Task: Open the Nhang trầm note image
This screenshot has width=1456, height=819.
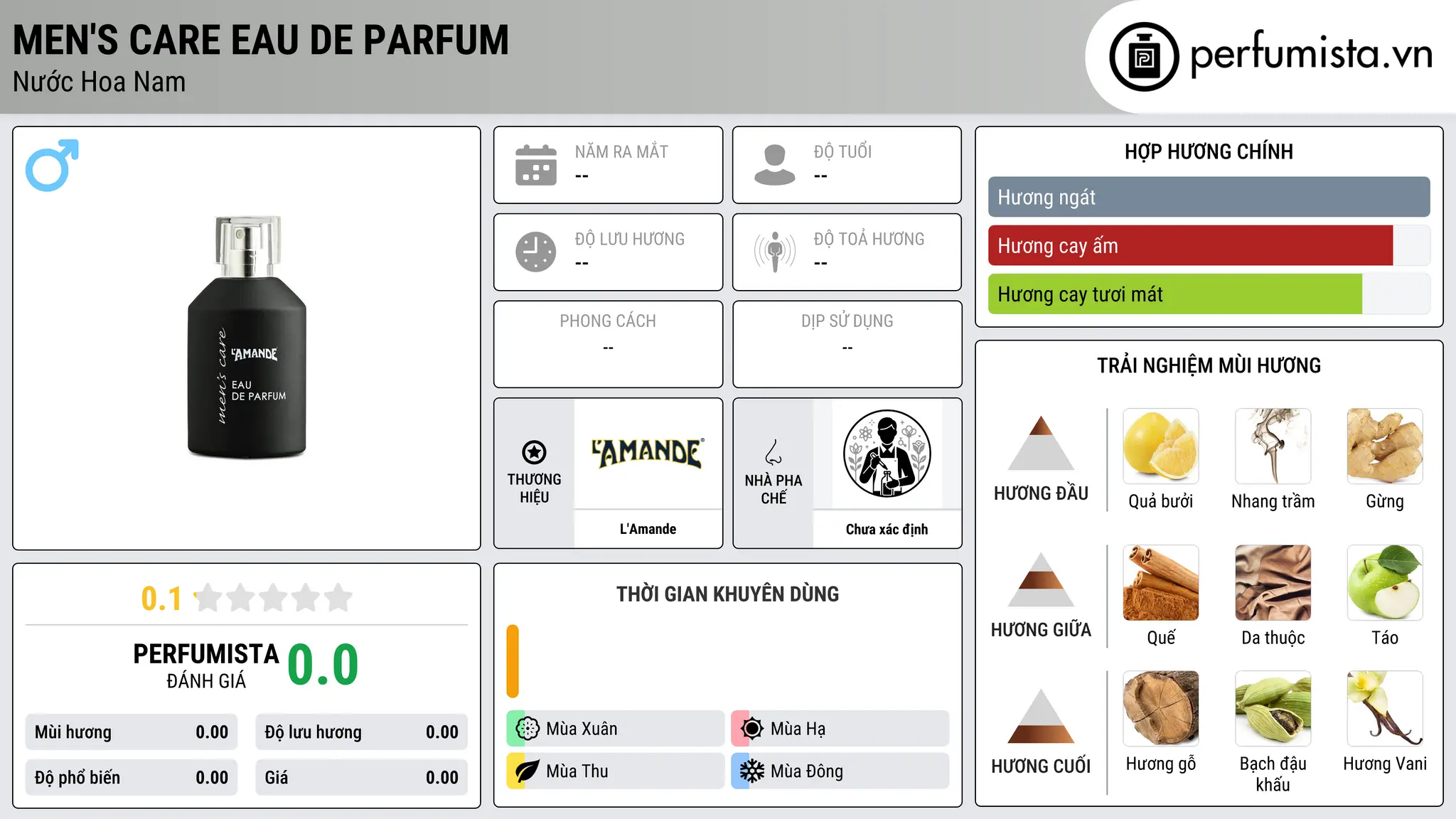Action: (x=1273, y=446)
